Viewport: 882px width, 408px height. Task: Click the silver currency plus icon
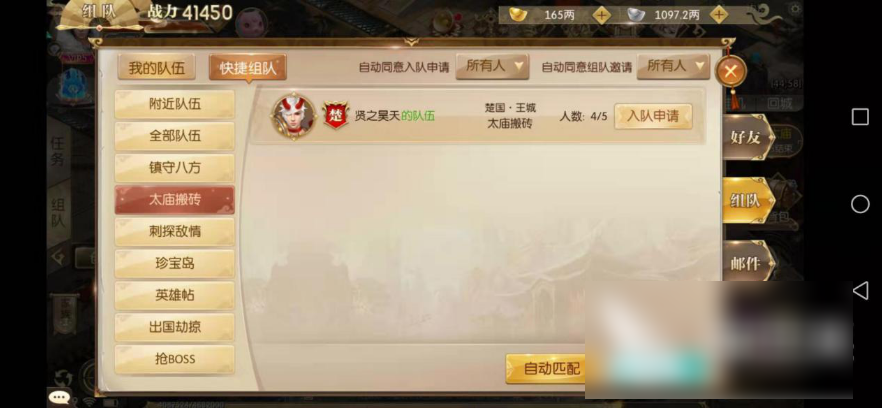pos(718,15)
